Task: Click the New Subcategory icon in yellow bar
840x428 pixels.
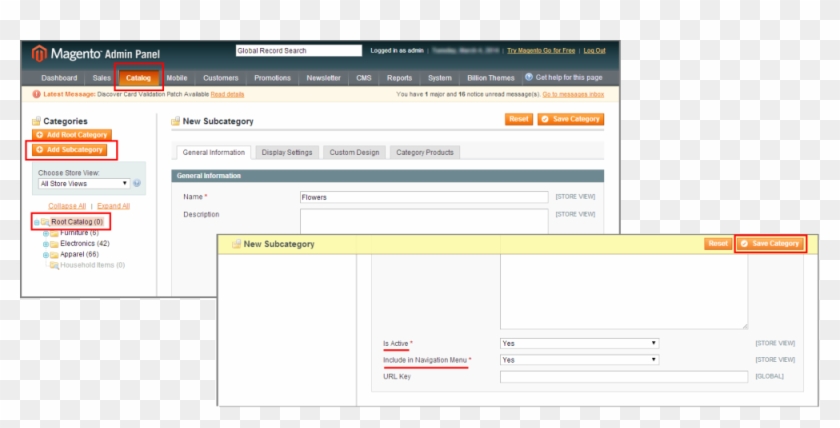Action: [236, 244]
